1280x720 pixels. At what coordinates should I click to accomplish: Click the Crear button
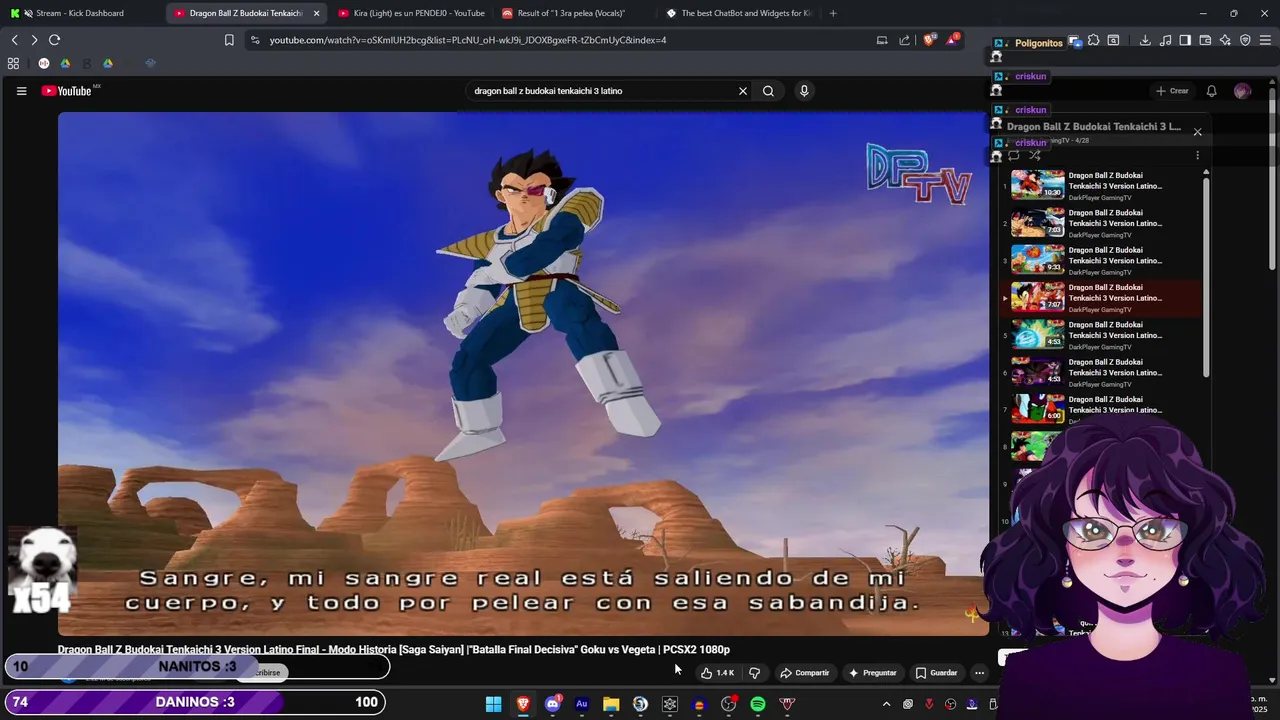click(x=1172, y=91)
